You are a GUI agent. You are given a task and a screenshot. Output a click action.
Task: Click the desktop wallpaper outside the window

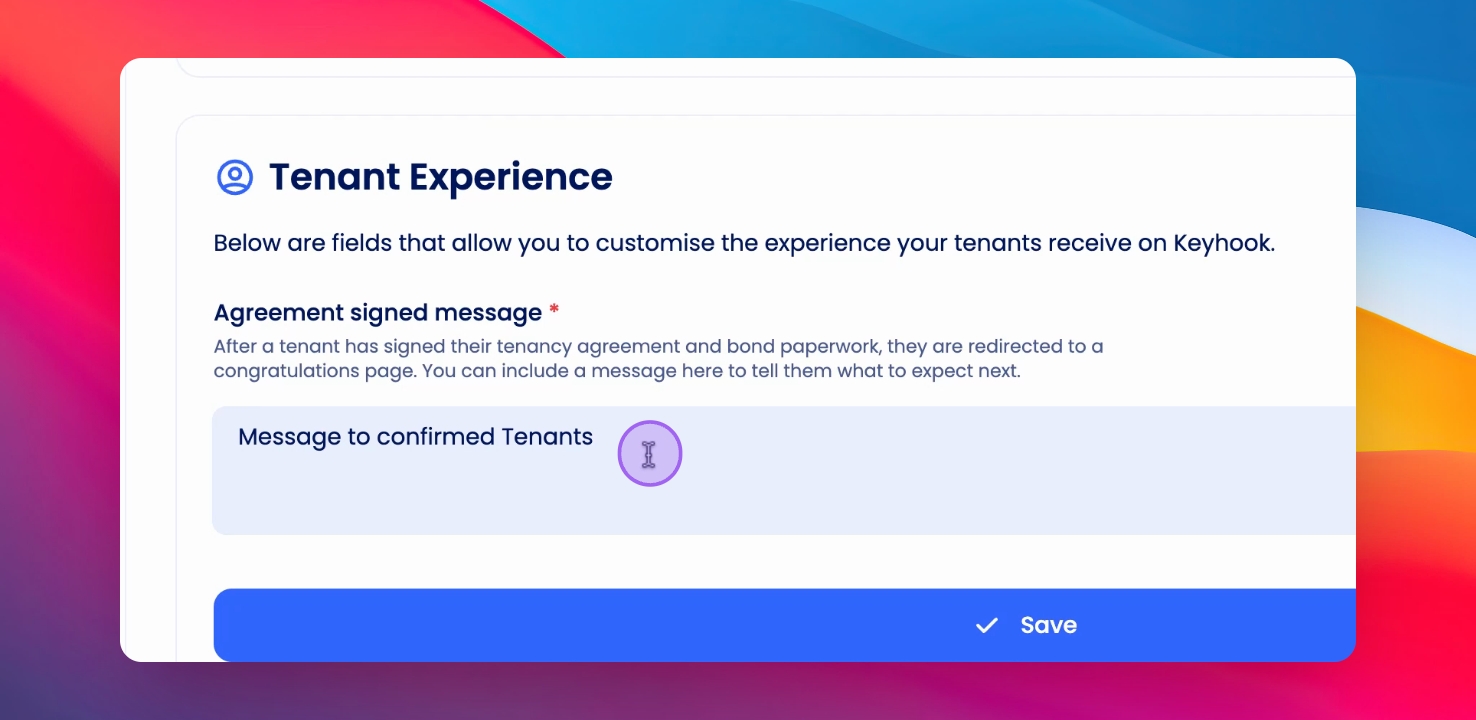(60, 400)
